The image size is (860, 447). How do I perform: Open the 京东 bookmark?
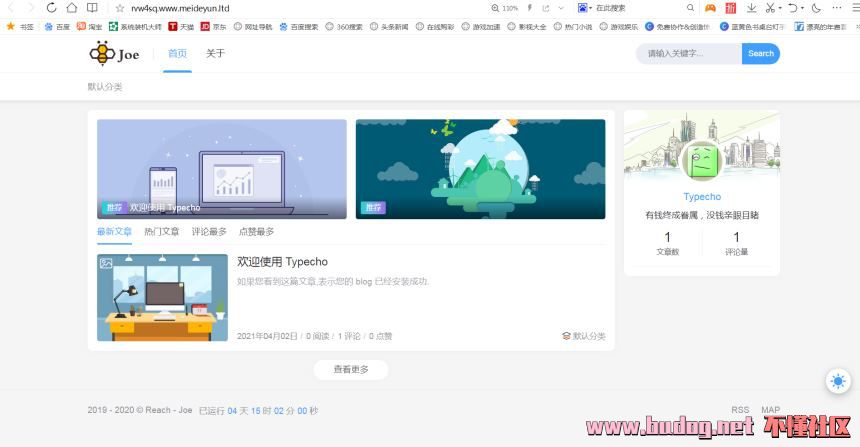[x=213, y=27]
